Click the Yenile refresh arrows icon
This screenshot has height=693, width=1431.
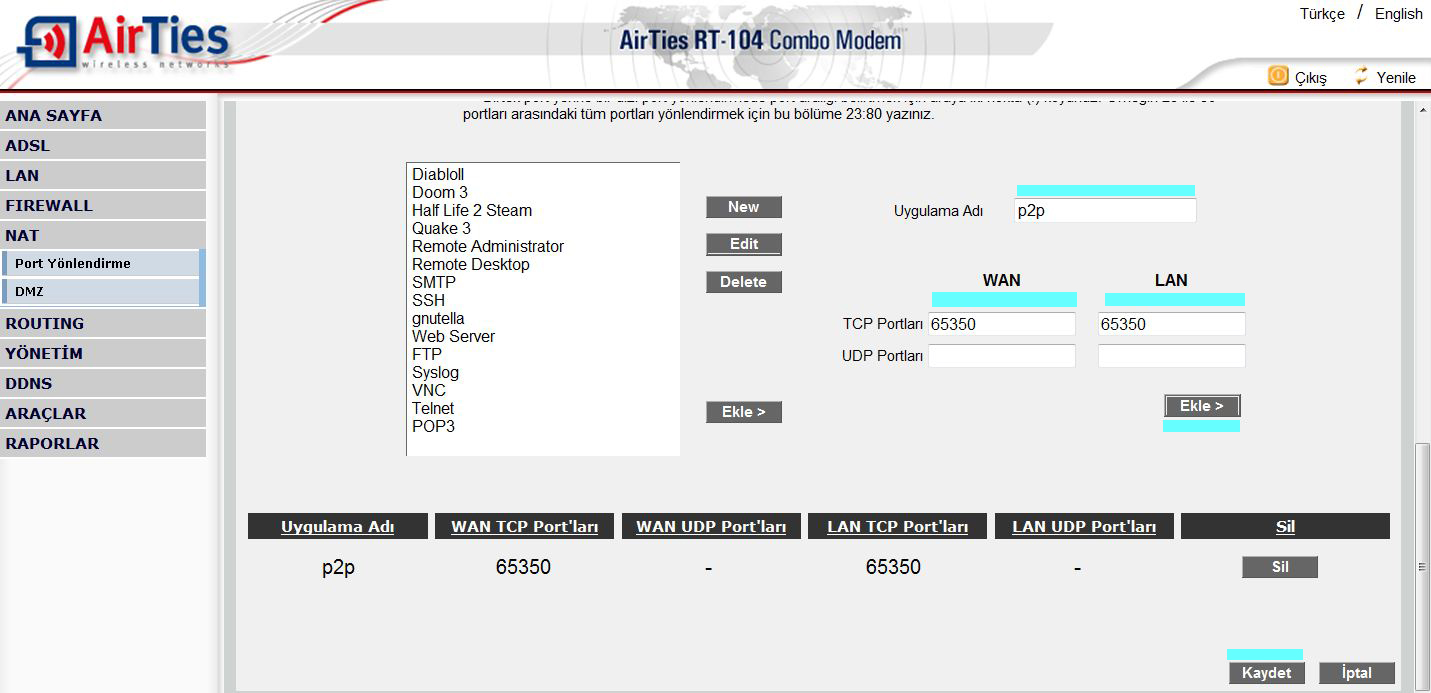click(x=1361, y=76)
